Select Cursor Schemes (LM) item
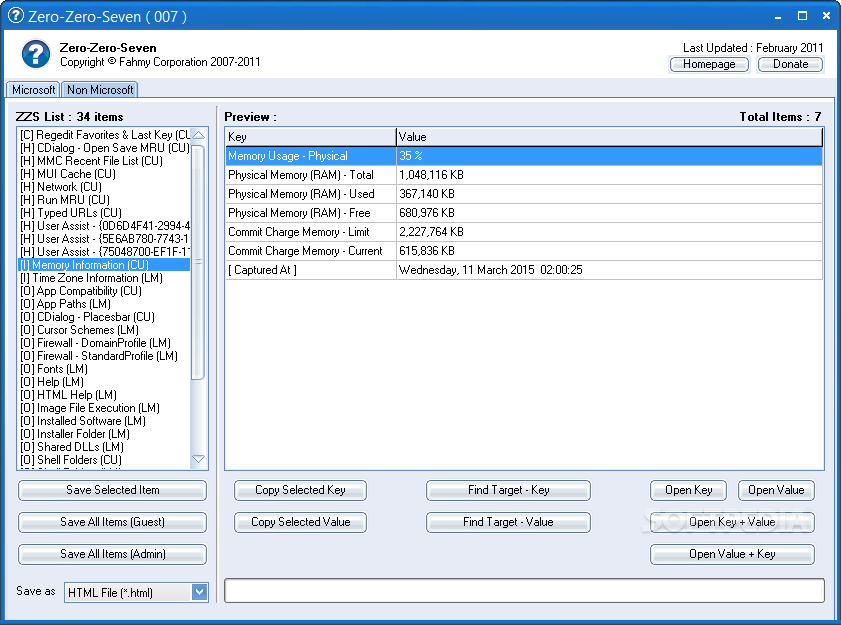The height and width of the screenshot is (625, 841). coord(105,330)
